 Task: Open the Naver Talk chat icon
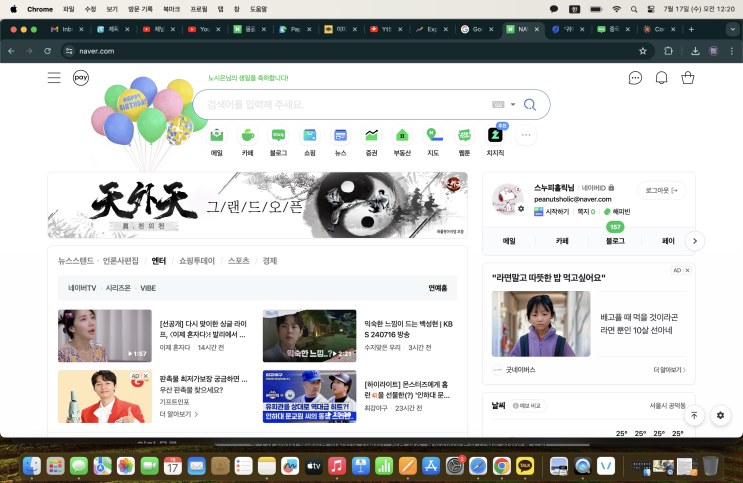pos(635,78)
